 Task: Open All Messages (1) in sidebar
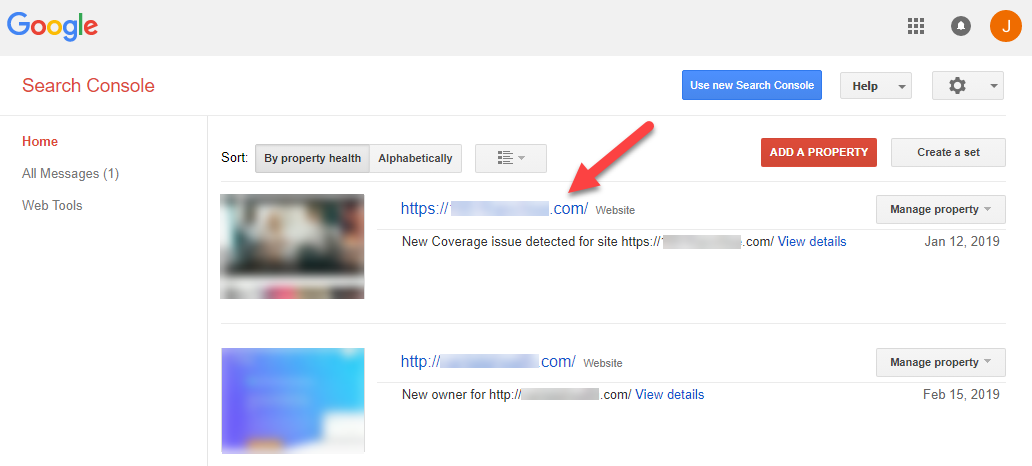[70, 174]
